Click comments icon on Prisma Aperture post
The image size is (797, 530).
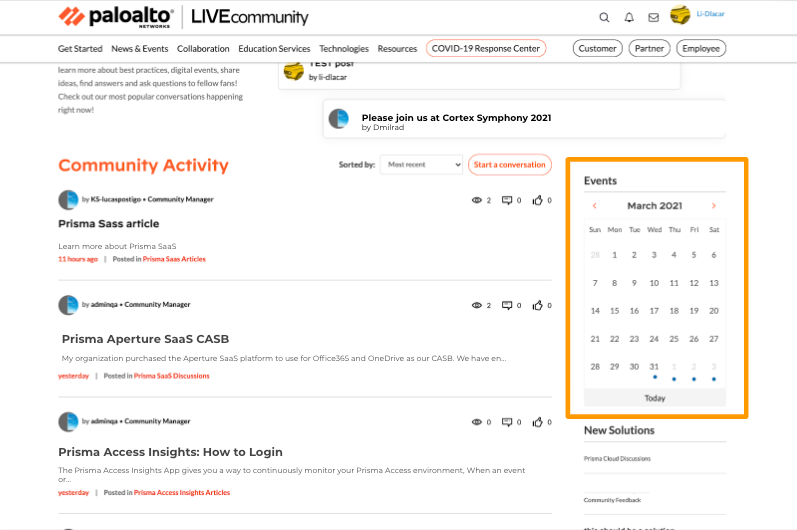click(x=507, y=305)
